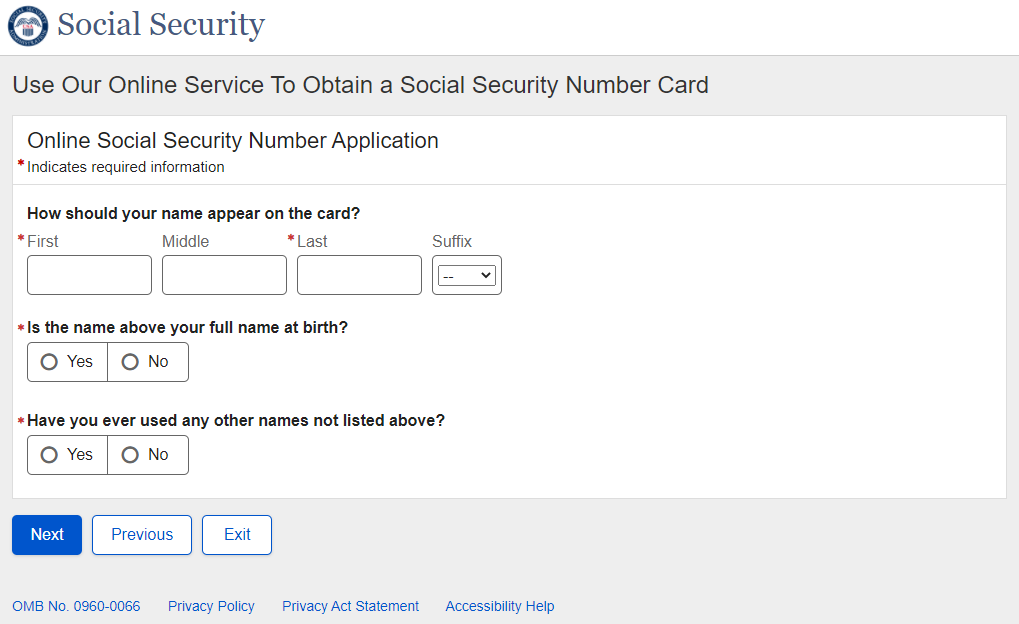The width and height of the screenshot is (1019, 624).
Task: View the Privacy Act Statement link
Action: pos(350,606)
